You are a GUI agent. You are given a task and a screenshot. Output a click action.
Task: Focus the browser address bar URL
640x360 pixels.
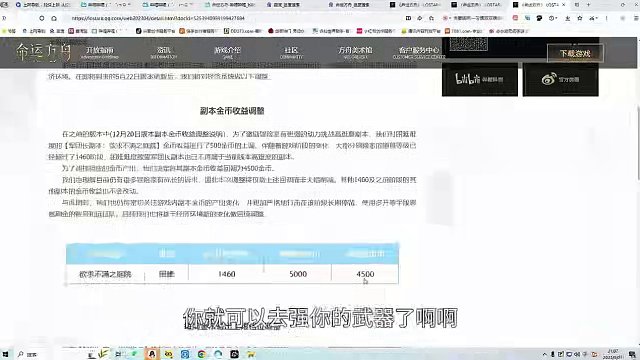(158, 18)
